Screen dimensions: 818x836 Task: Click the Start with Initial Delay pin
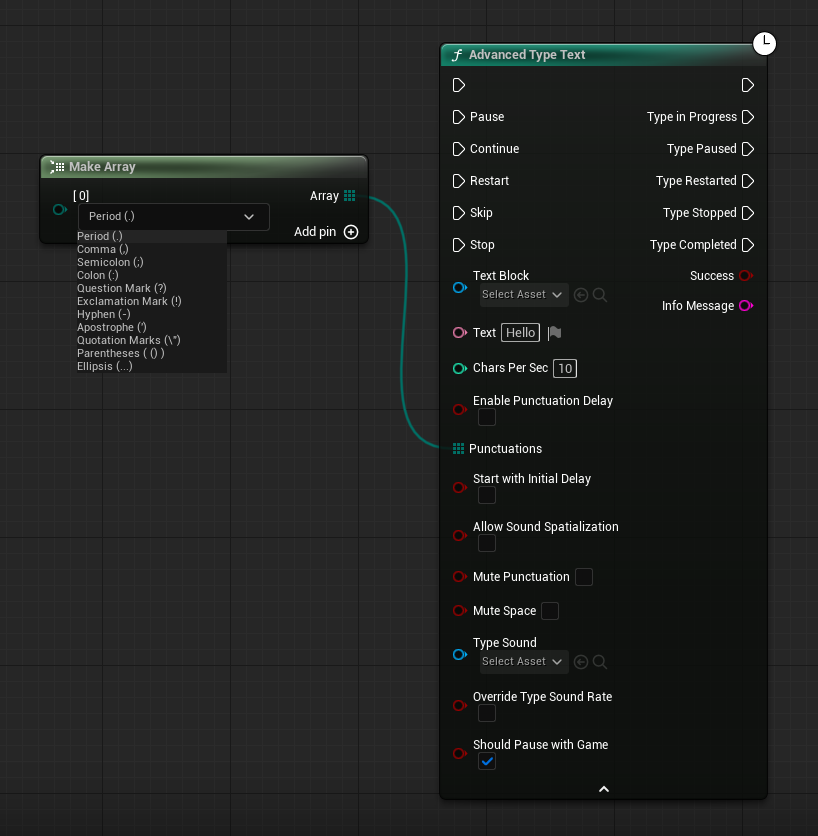pyautogui.click(x=460, y=487)
